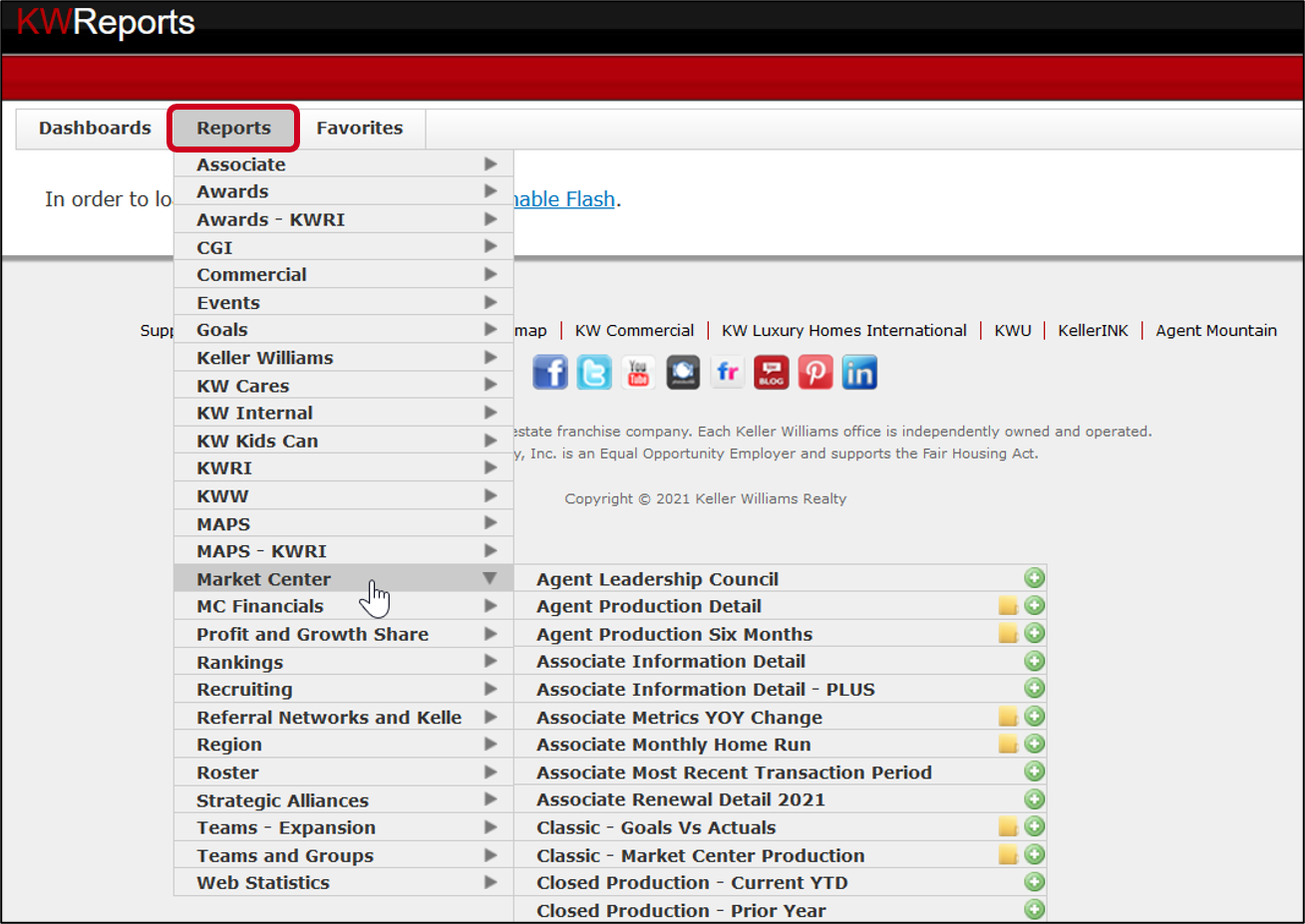Open the KWU footer link
The image size is (1305, 924).
tap(1013, 330)
